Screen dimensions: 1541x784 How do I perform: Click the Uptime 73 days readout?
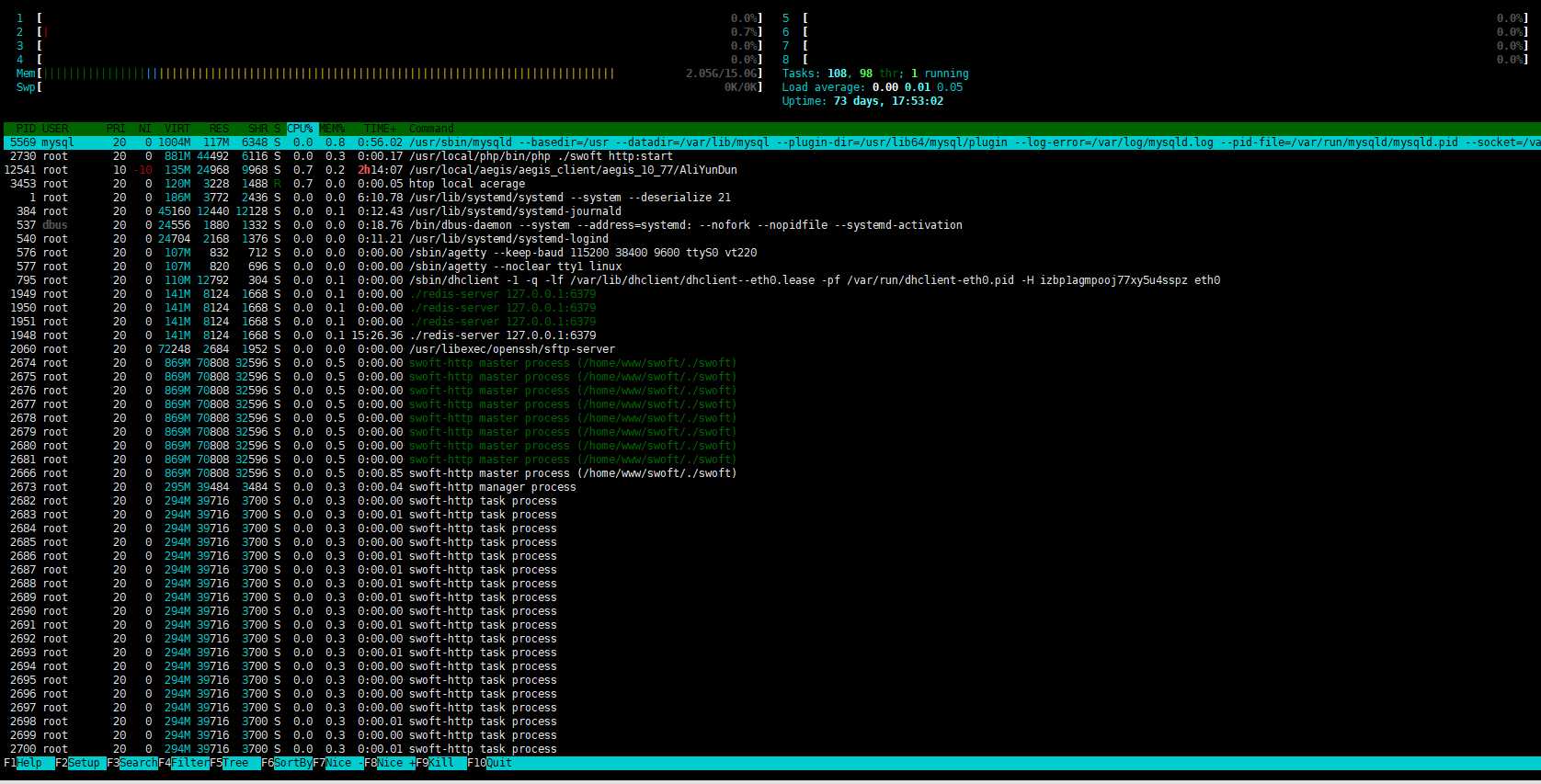862,101
